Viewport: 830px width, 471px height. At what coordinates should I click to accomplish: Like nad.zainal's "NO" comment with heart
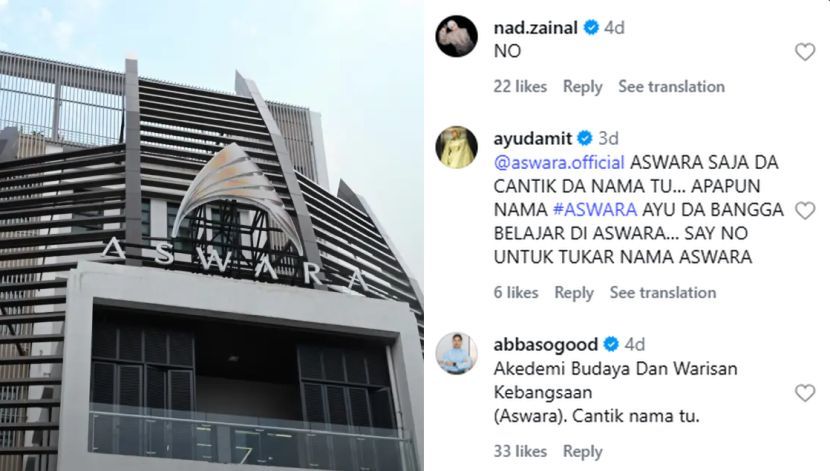click(805, 52)
